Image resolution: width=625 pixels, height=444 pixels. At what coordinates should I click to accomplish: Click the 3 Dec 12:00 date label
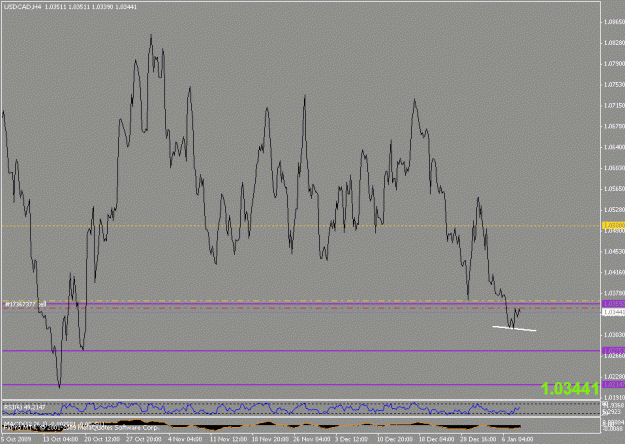(x=353, y=440)
